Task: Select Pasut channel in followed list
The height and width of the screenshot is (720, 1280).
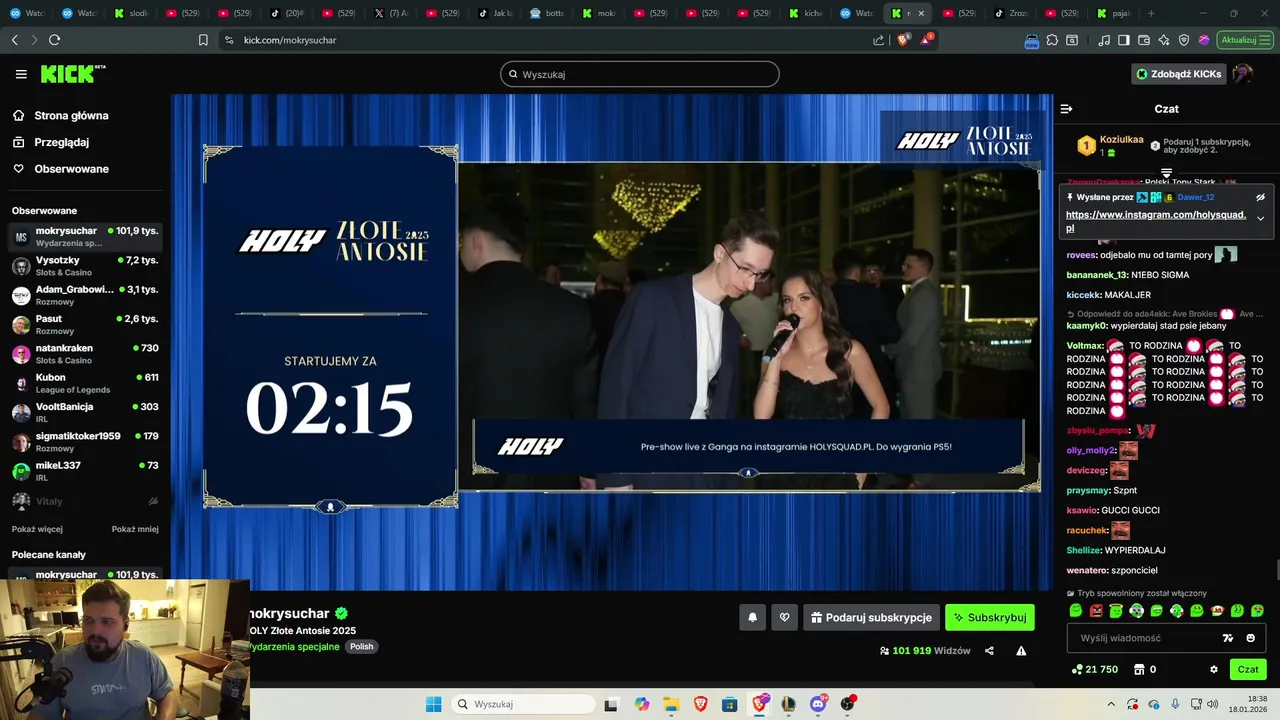Action: pos(85,324)
